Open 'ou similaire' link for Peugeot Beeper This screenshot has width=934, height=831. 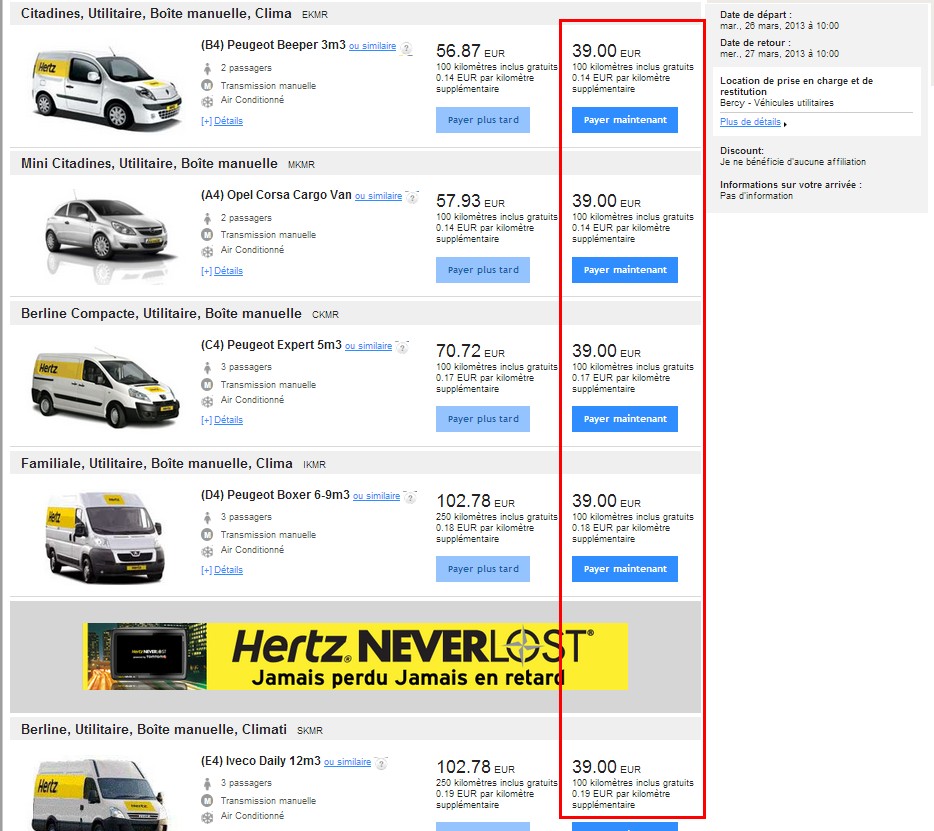(x=372, y=46)
